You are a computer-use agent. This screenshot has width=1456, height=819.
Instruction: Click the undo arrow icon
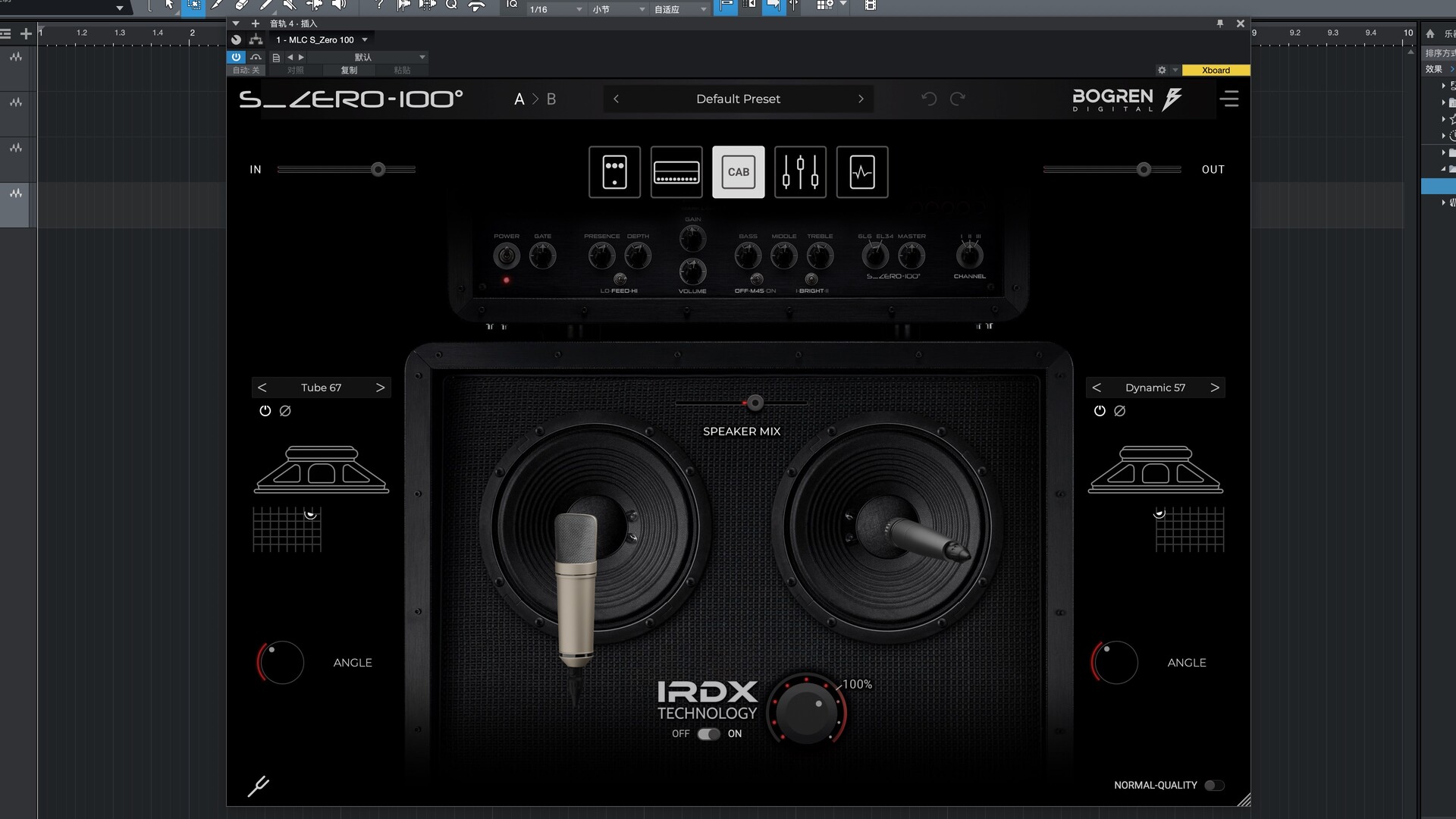[x=929, y=99]
